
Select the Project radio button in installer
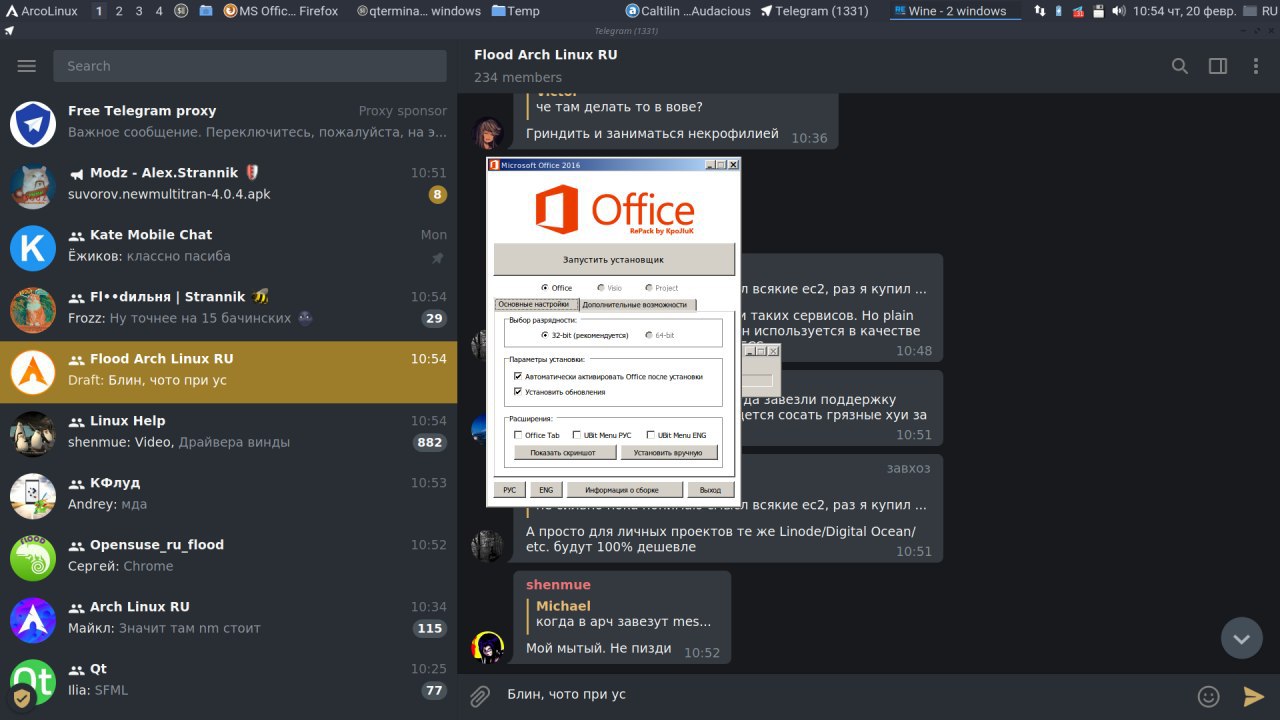click(648, 288)
